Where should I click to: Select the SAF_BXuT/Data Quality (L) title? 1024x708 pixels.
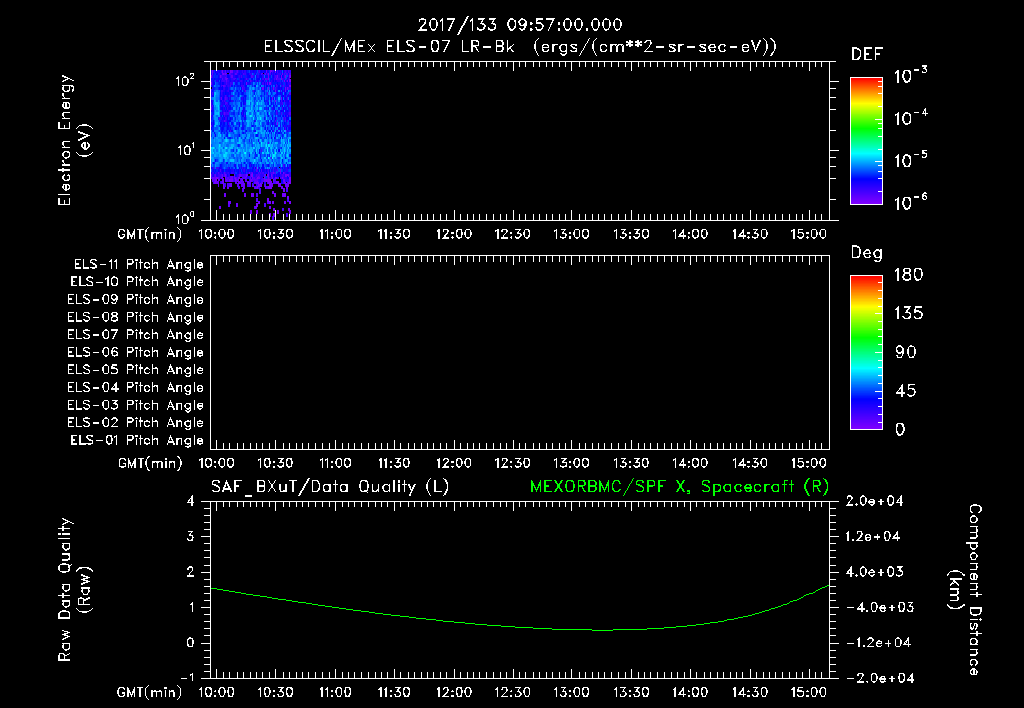coord(330,487)
